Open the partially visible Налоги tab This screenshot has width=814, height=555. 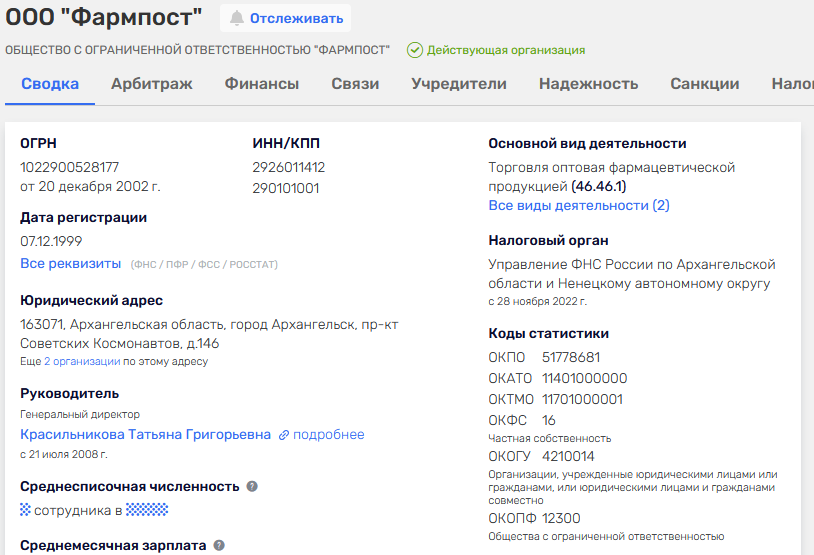click(792, 84)
